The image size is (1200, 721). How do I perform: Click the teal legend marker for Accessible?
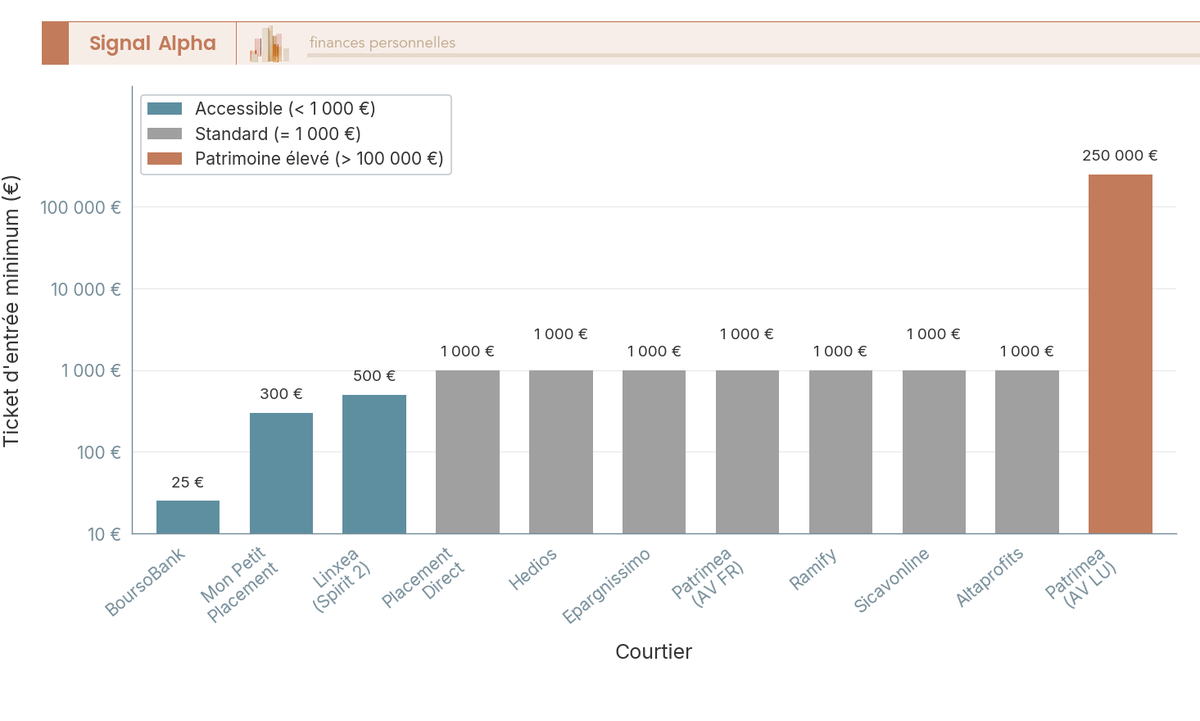(164, 109)
